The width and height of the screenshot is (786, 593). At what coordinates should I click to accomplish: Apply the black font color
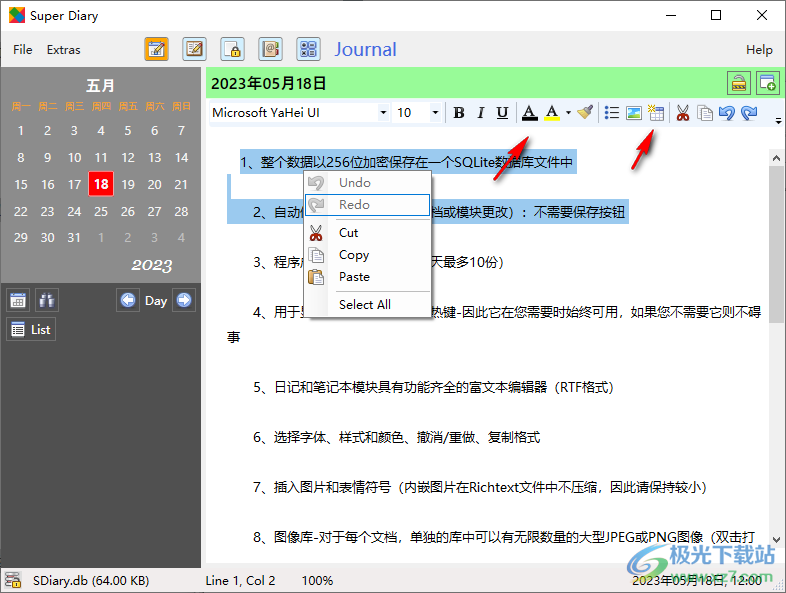[529, 113]
